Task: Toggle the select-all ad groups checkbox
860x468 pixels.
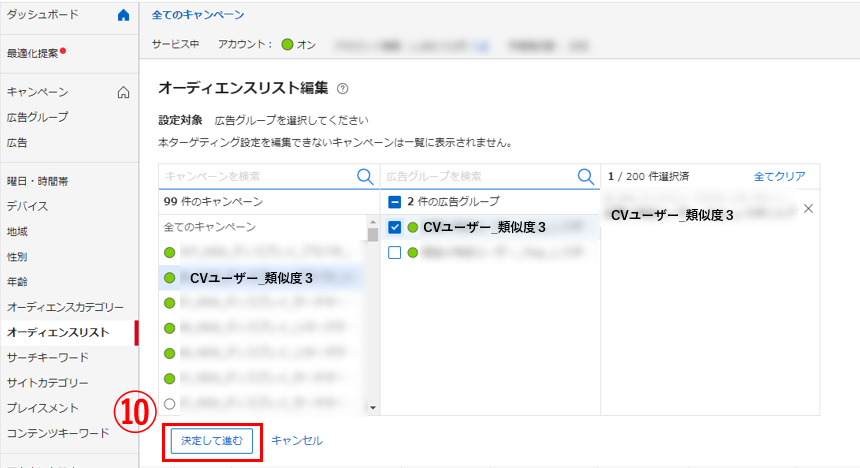Action: click(394, 202)
